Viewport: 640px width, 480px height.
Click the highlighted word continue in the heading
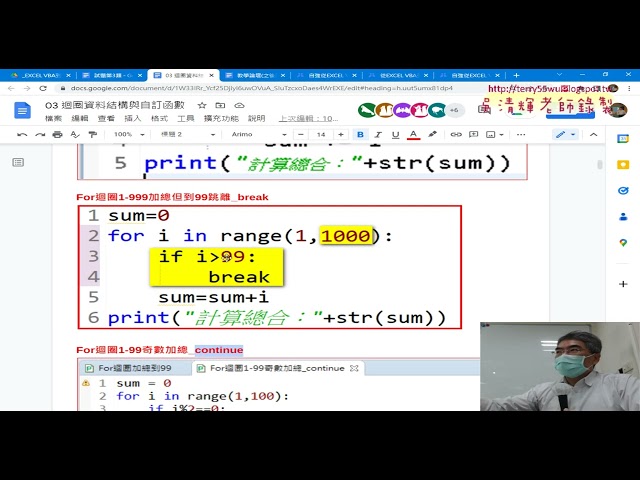[x=219, y=350]
